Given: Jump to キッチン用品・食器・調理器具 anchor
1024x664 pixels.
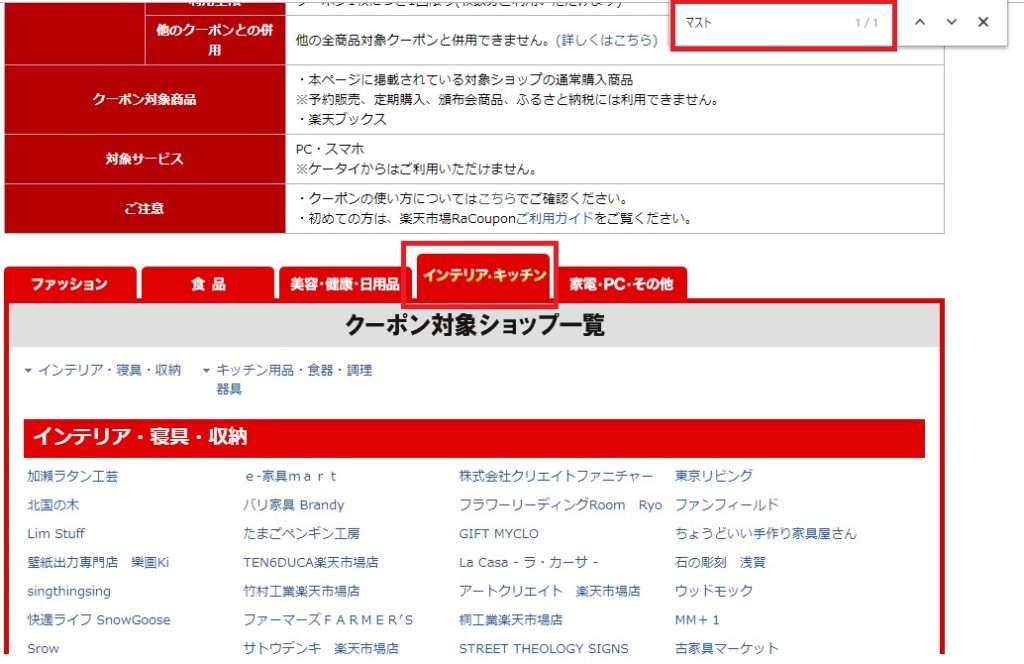Looking at the screenshot, I should pyautogui.click(x=294, y=379).
